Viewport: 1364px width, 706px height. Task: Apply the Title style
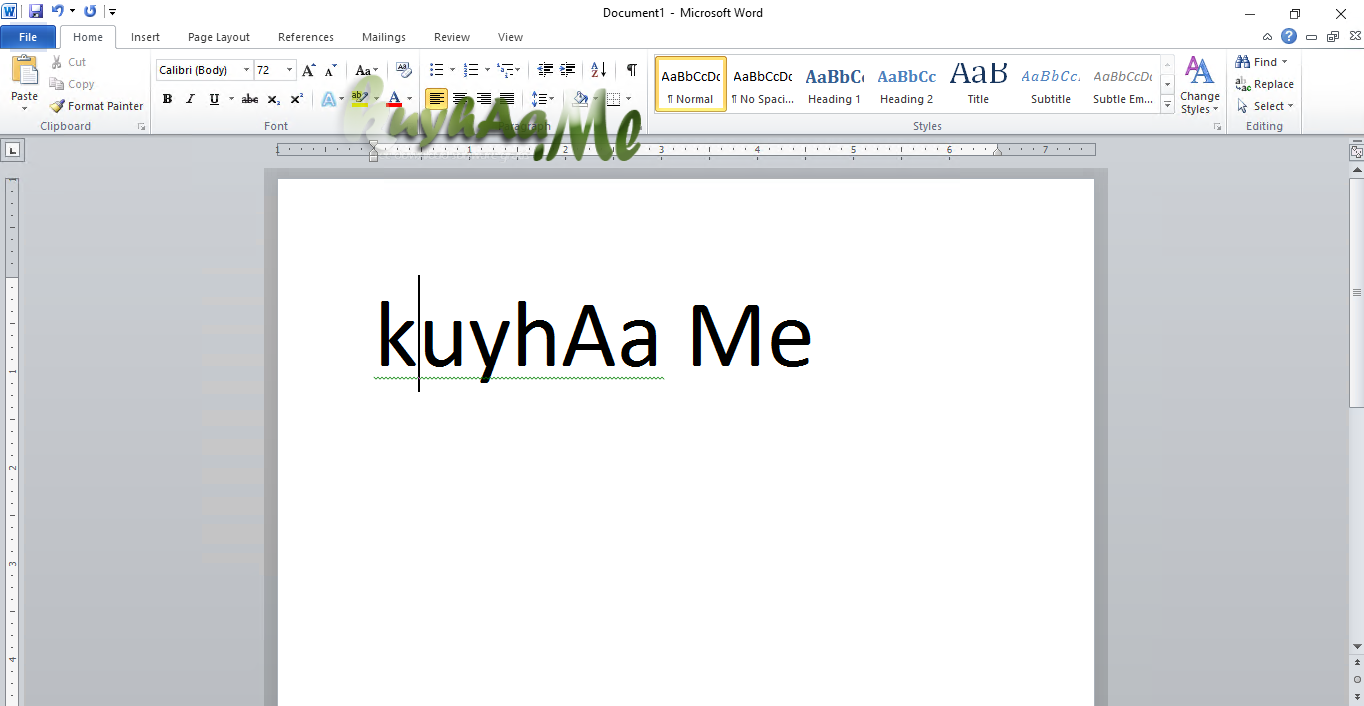(x=978, y=85)
